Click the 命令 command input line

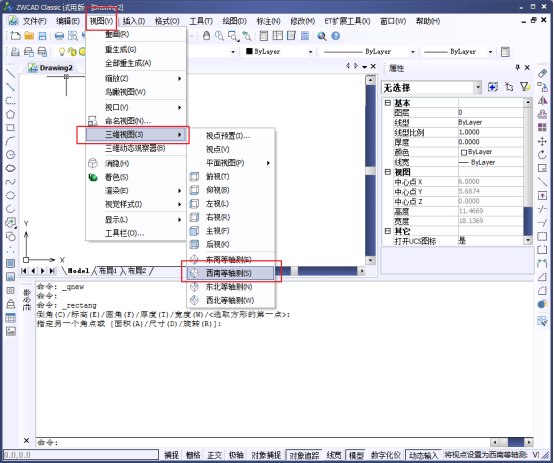pos(263,442)
